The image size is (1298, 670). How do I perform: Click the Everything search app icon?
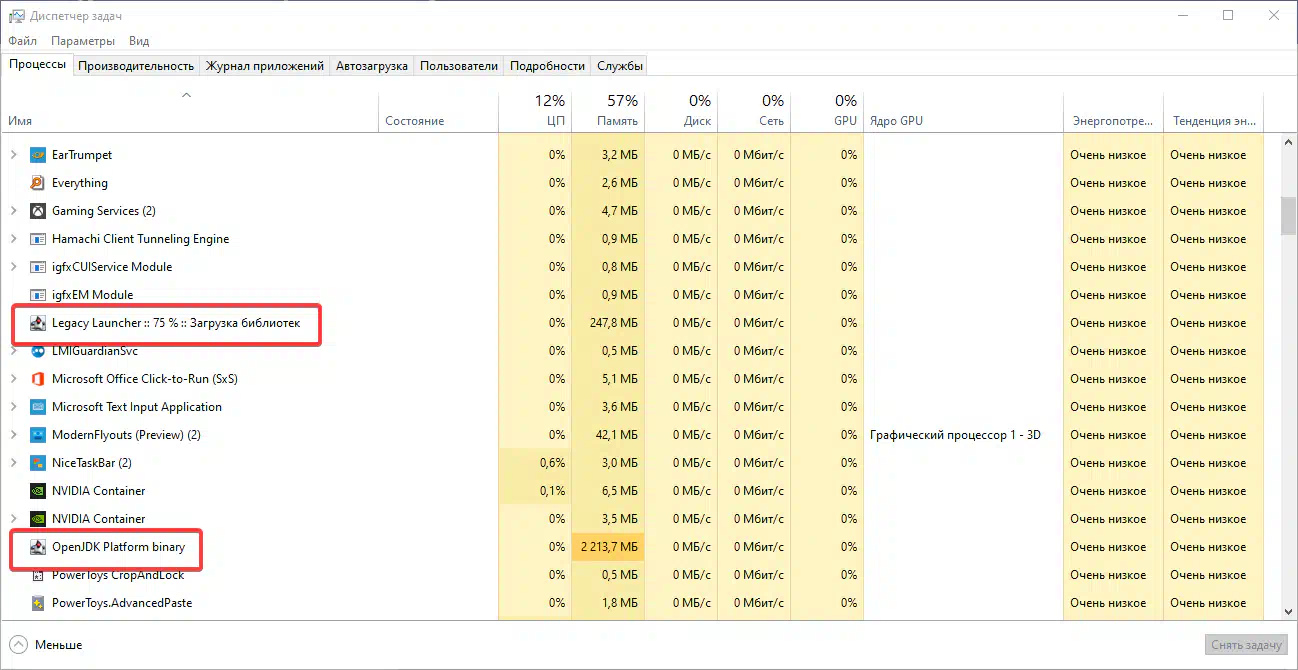pos(38,183)
